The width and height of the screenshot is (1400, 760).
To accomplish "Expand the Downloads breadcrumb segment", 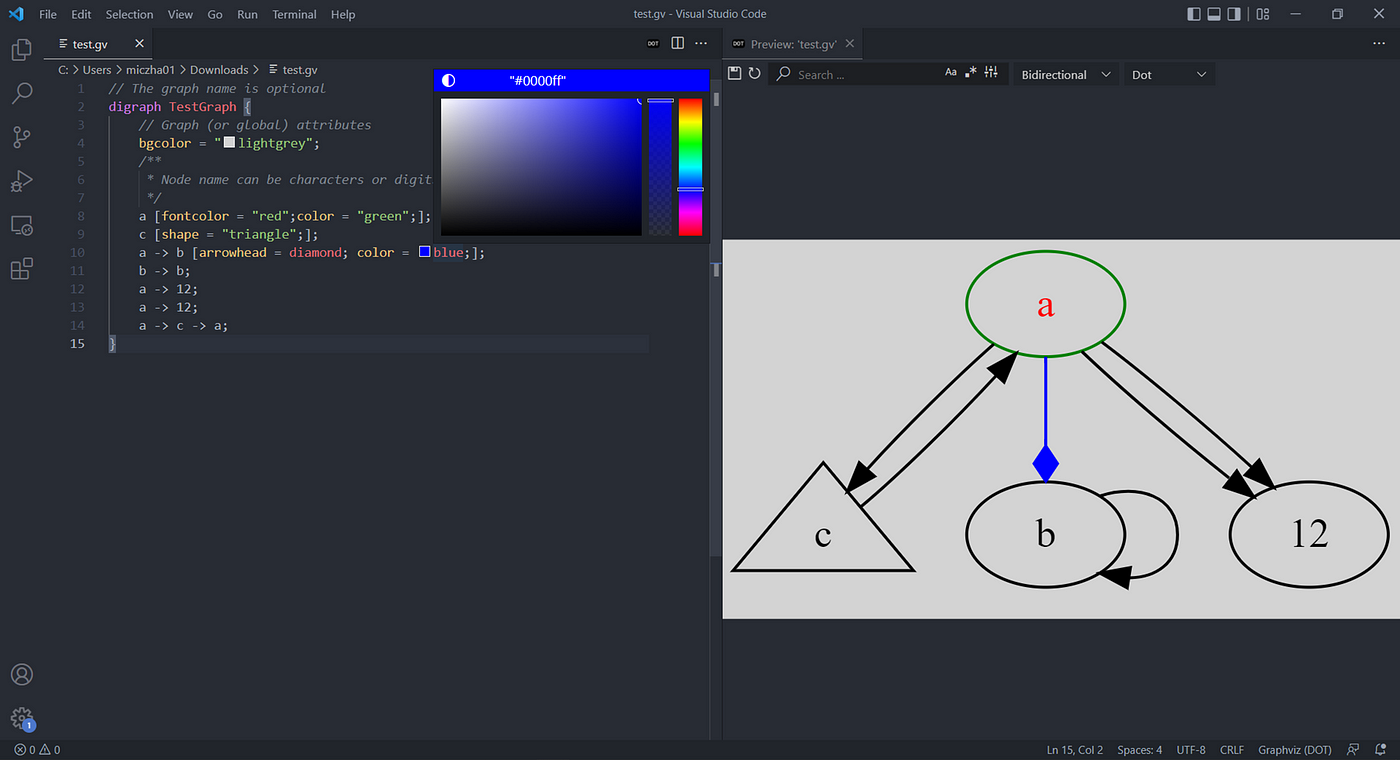I will pos(219,70).
